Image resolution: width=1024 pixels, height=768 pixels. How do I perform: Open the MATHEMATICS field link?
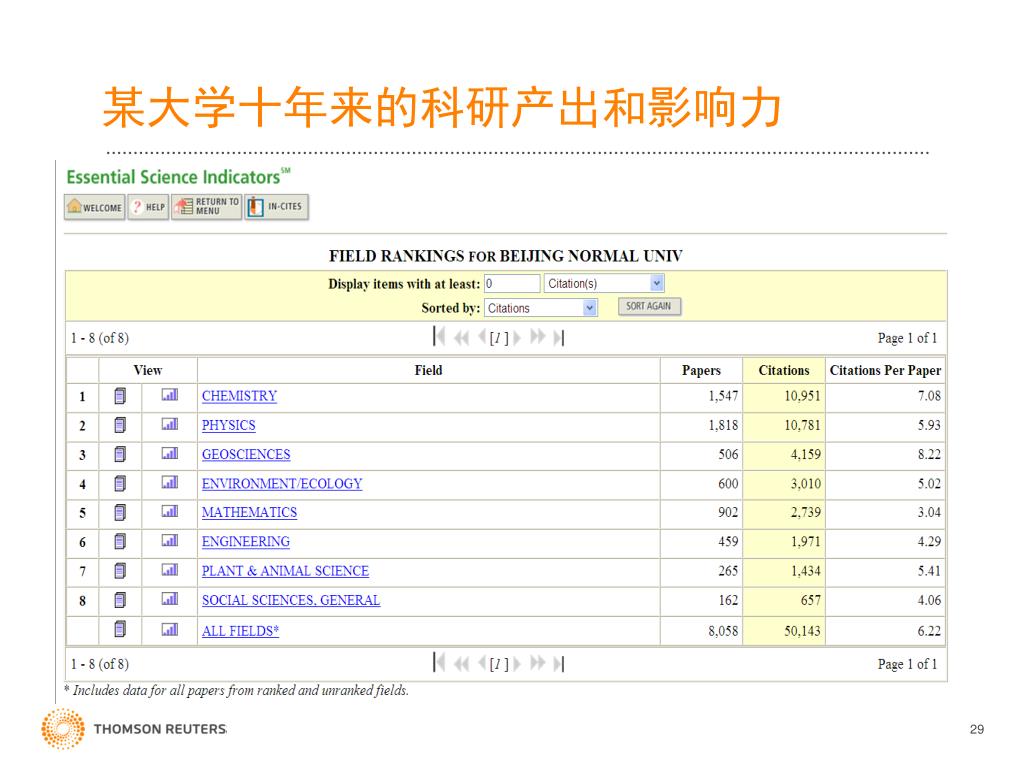tap(249, 512)
